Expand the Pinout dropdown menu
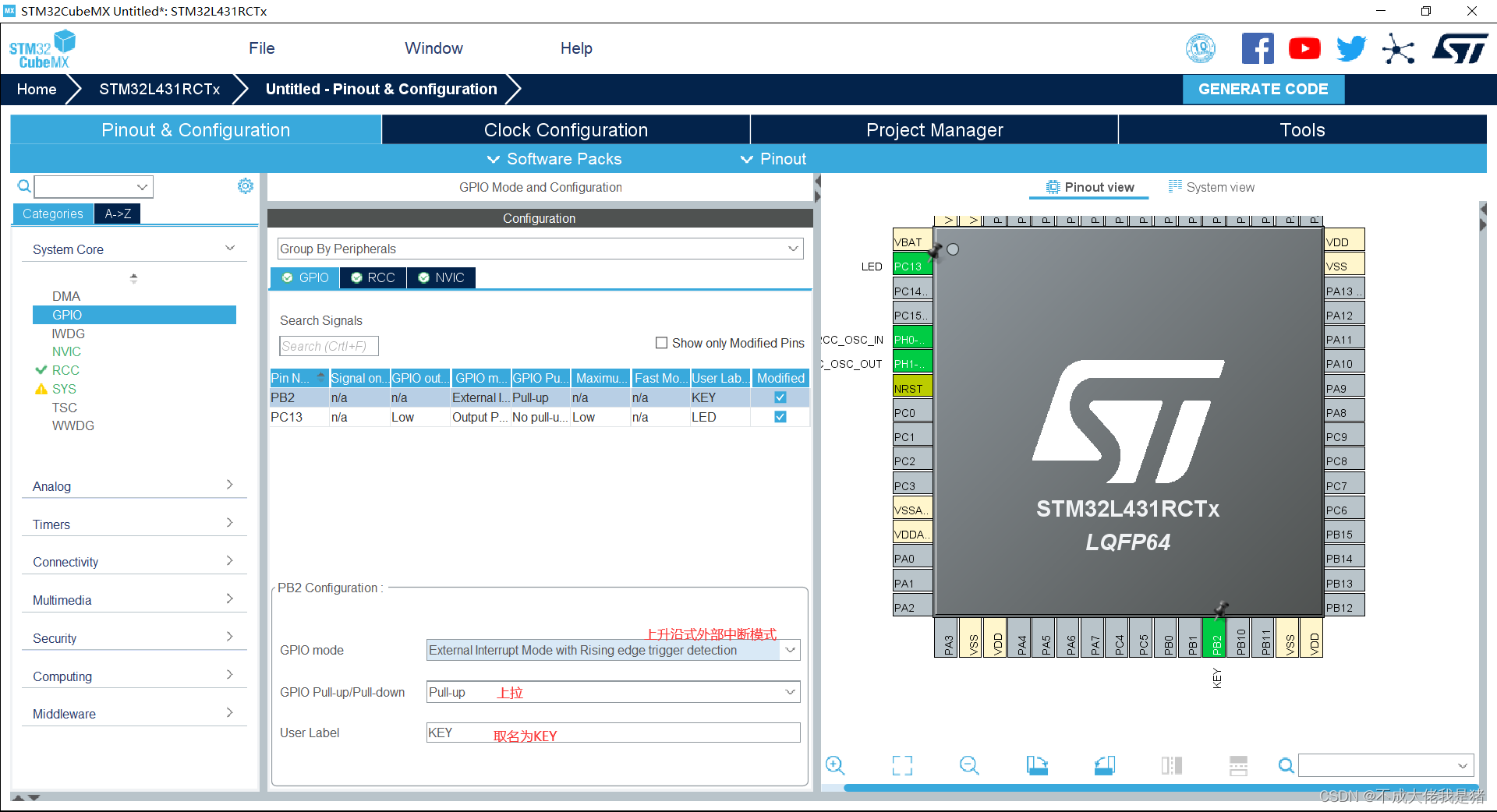This screenshot has height=812, width=1497. [x=773, y=159]
